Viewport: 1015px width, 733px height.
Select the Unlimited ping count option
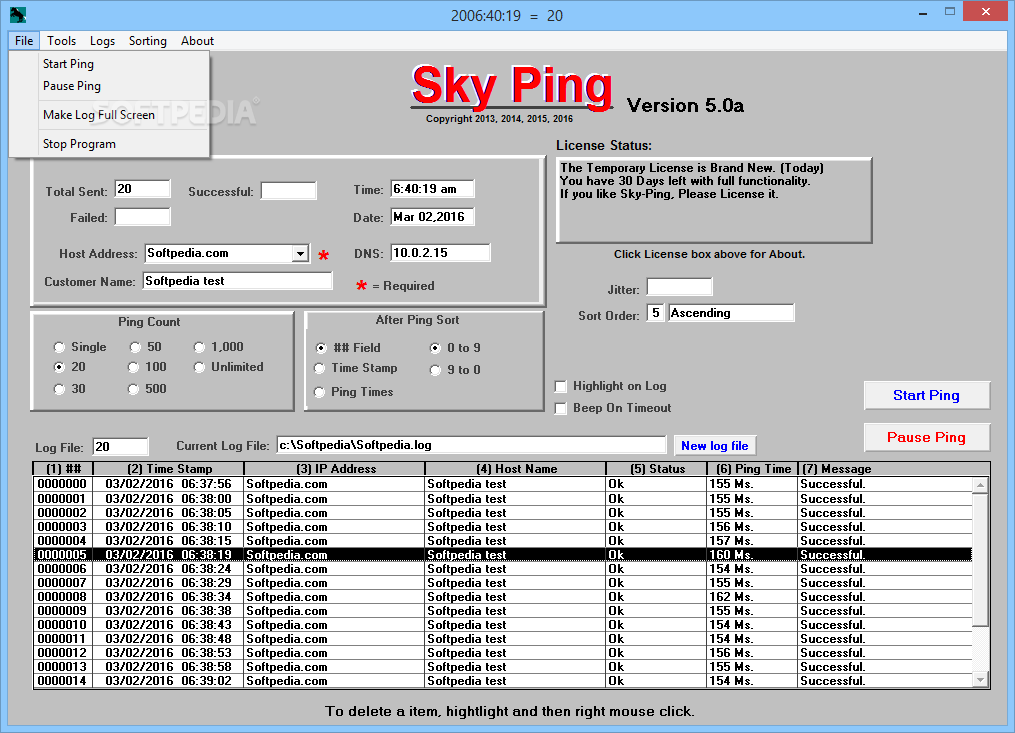point(229,367)
